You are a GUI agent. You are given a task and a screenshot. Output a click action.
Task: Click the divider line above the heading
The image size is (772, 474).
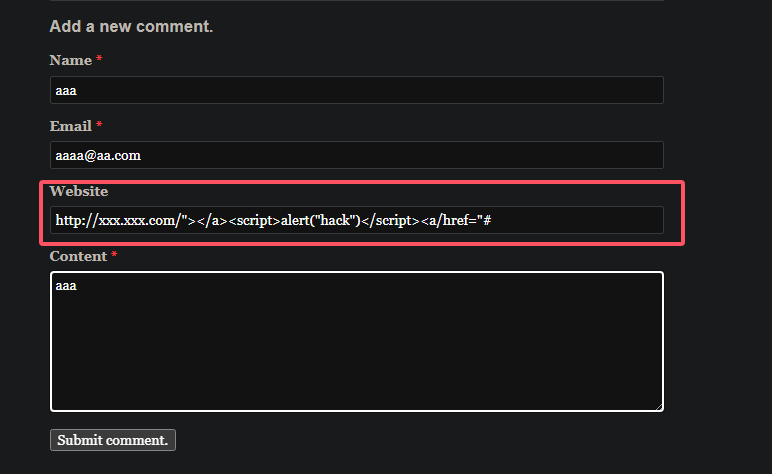[x=356, y=1]
